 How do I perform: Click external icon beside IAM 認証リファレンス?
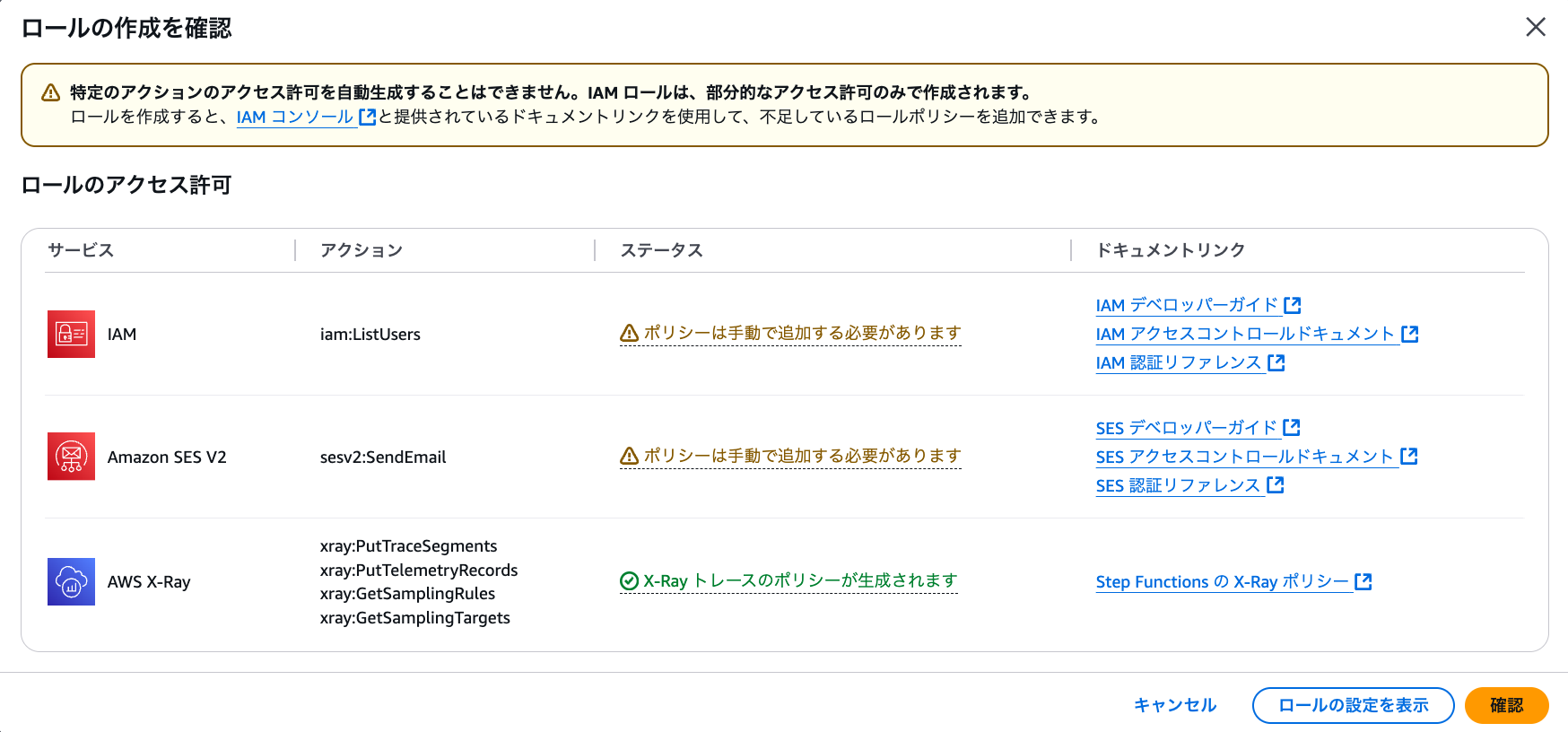point(1276,362)
